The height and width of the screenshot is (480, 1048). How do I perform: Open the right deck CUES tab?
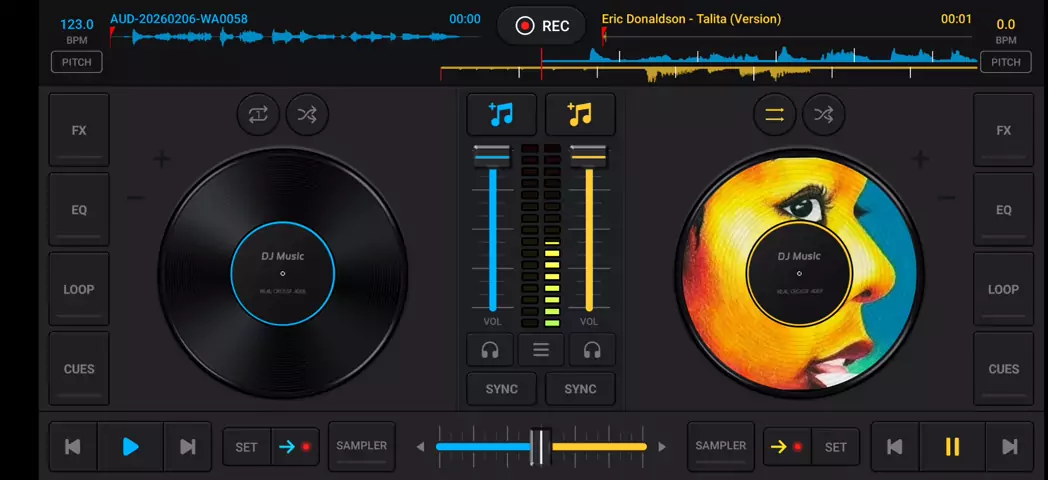(x=1003, y=368)
